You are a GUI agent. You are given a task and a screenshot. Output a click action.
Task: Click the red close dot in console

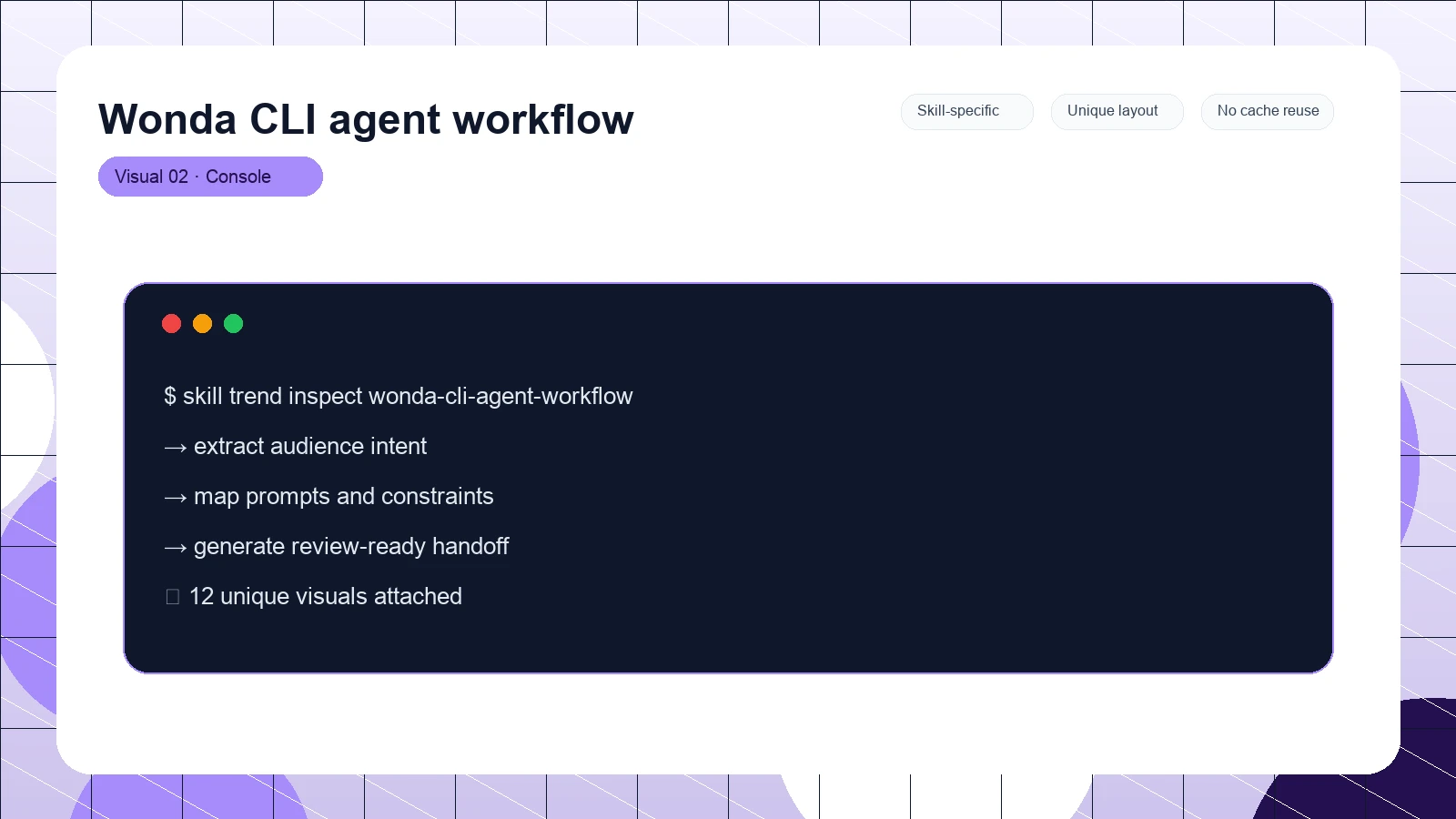[171, 323]
